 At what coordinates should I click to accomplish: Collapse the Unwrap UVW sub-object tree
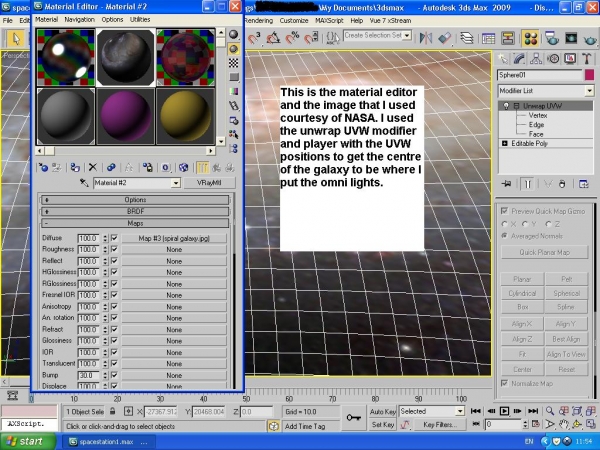coord(517,106)
